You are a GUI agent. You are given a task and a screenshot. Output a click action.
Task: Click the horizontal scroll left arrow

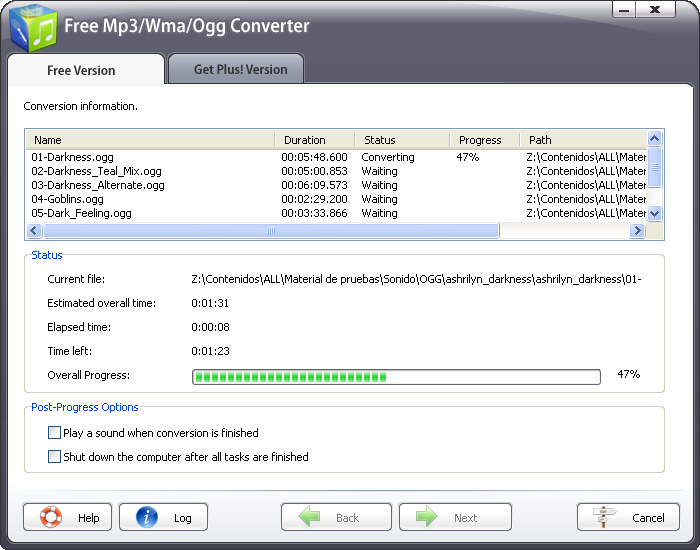(x=34, y=230)
